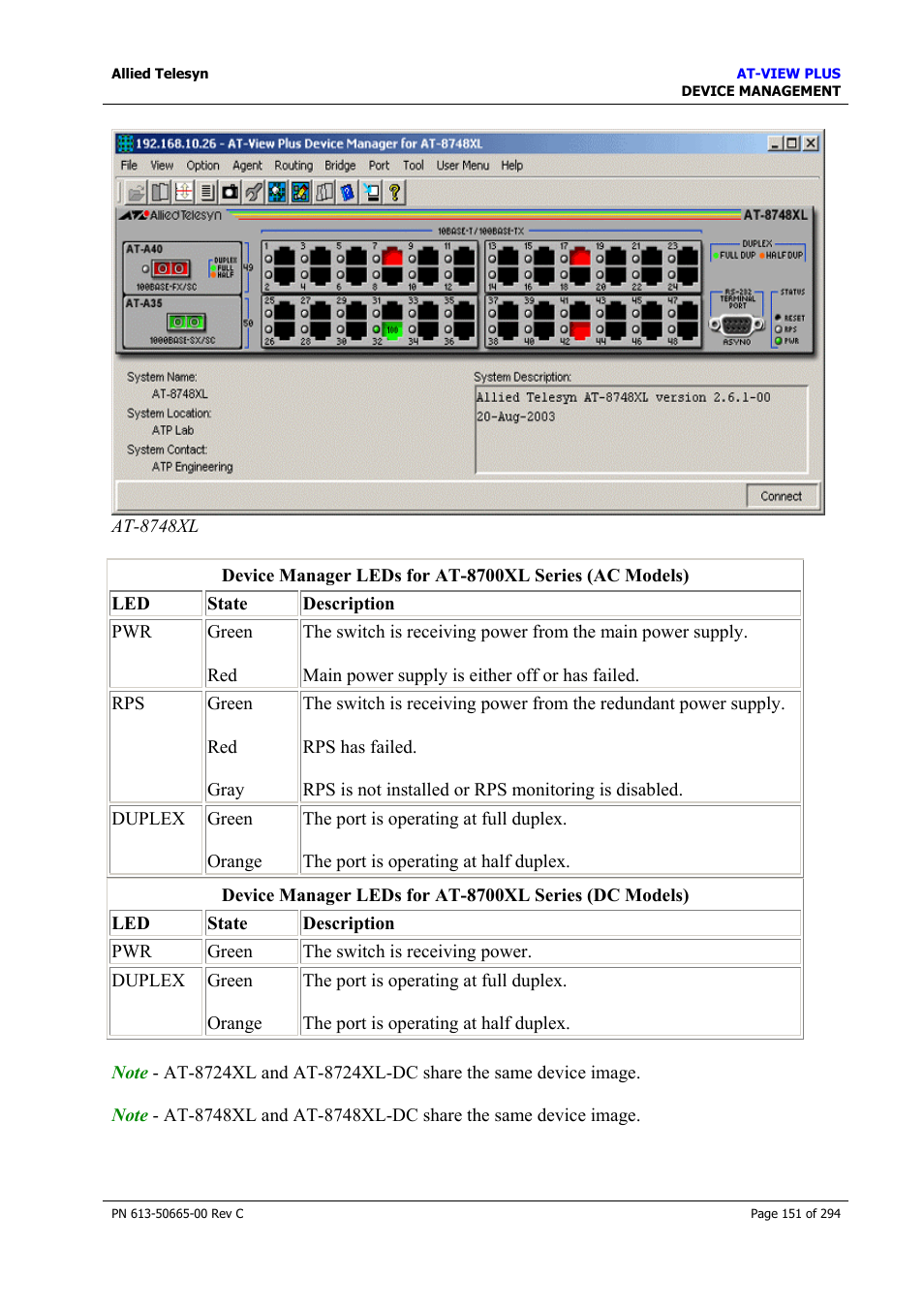Viewport: 924px width, 1309px height.
Task: Click the blue book toolbar icon
Action: click(347, 192)
